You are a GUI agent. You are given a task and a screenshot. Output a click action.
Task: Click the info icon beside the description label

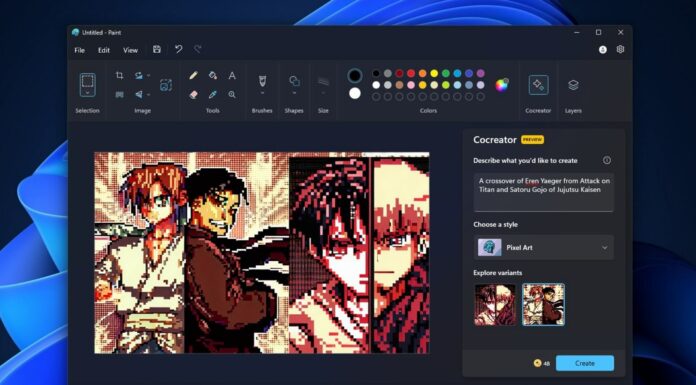click(x=607, y=160)
